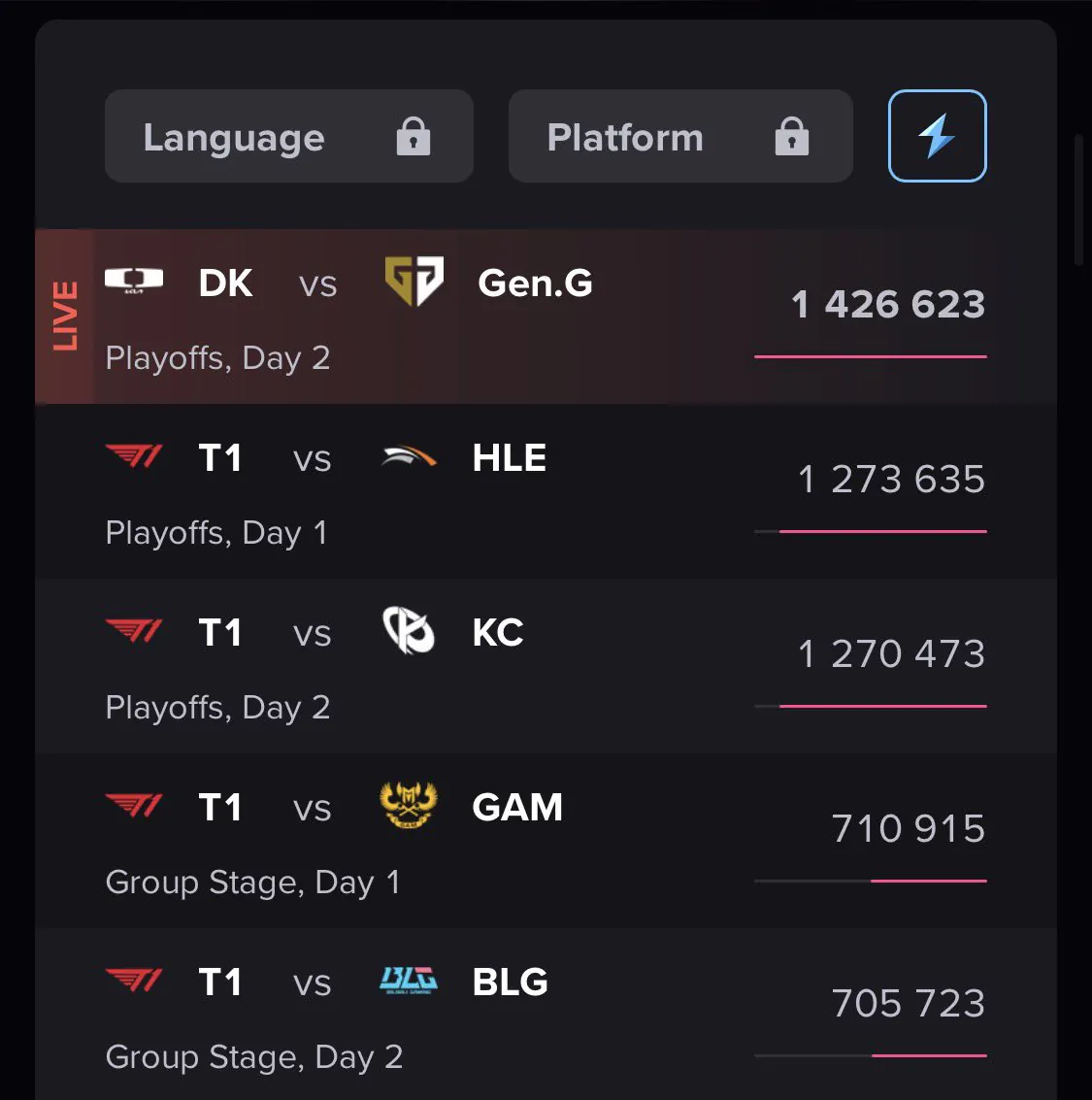Select the live DK vs Gen.G match

click(x=546, y=317)
